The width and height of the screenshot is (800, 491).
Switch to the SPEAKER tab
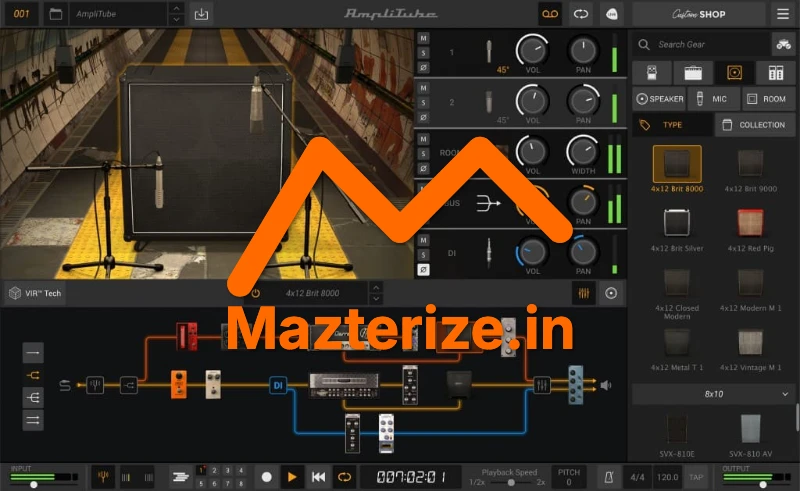pos(659,99)
